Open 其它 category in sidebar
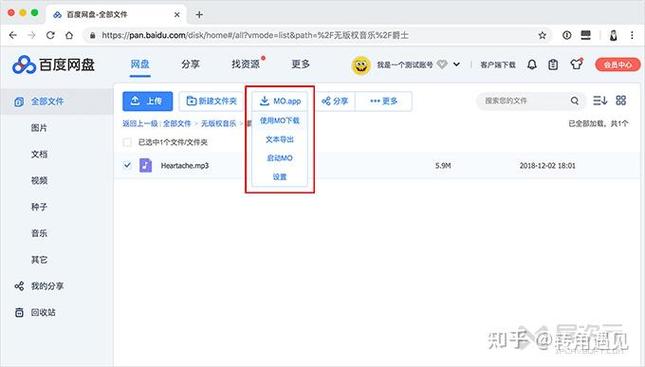Image resolution: width=645 pixels, height=367 pixels. tap(39, 260)
